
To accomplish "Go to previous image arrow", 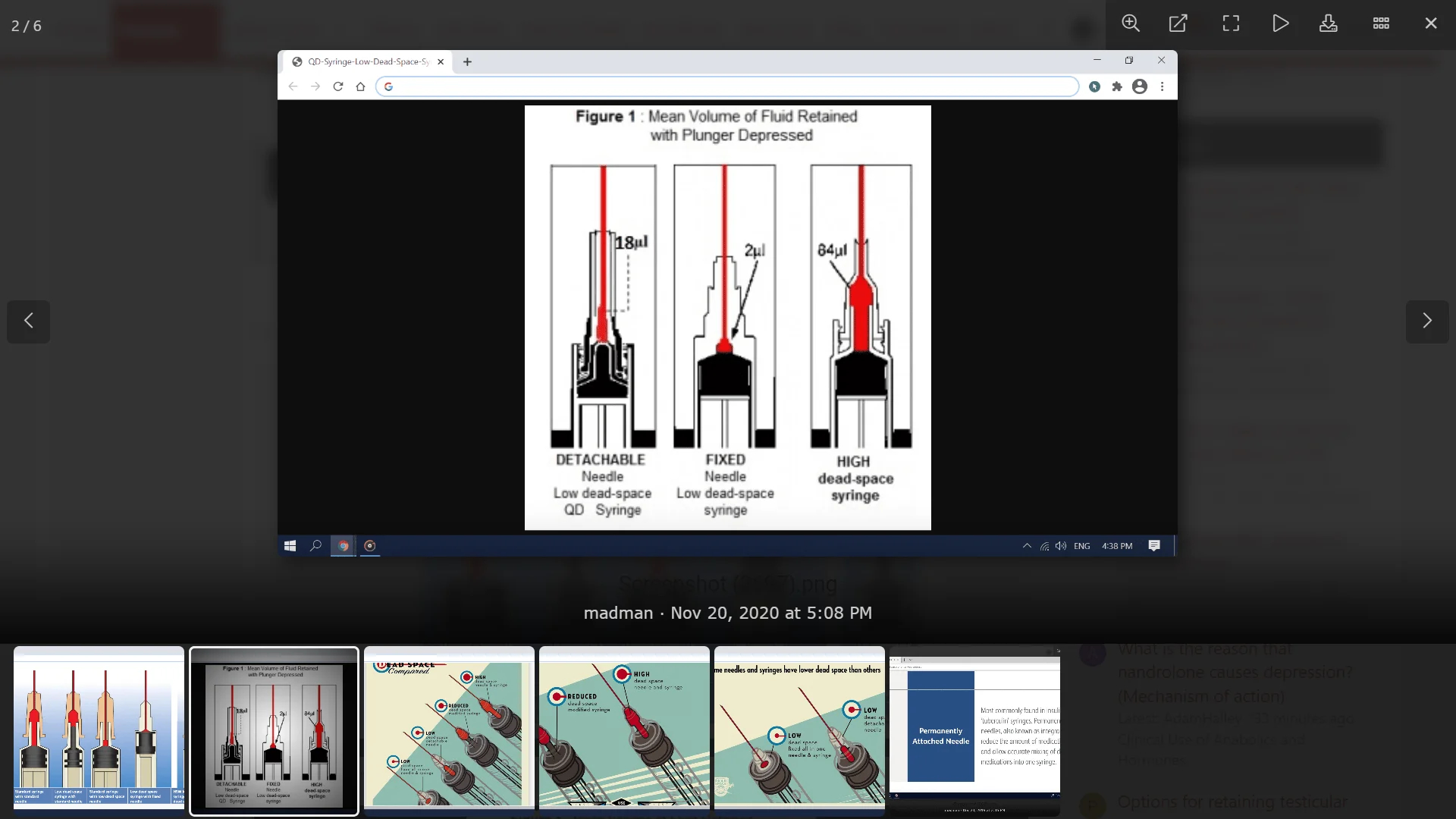I will pyautogui.click(x=29, y=321).
